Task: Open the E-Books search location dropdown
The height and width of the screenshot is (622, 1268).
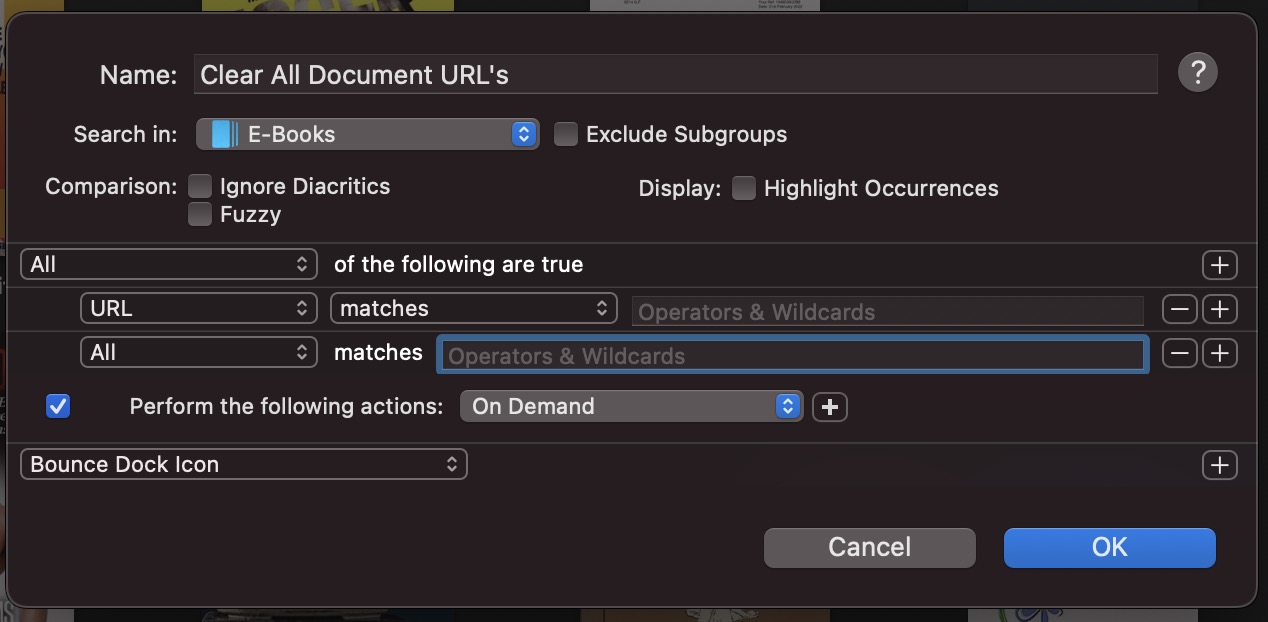Action: coord(367,134)
